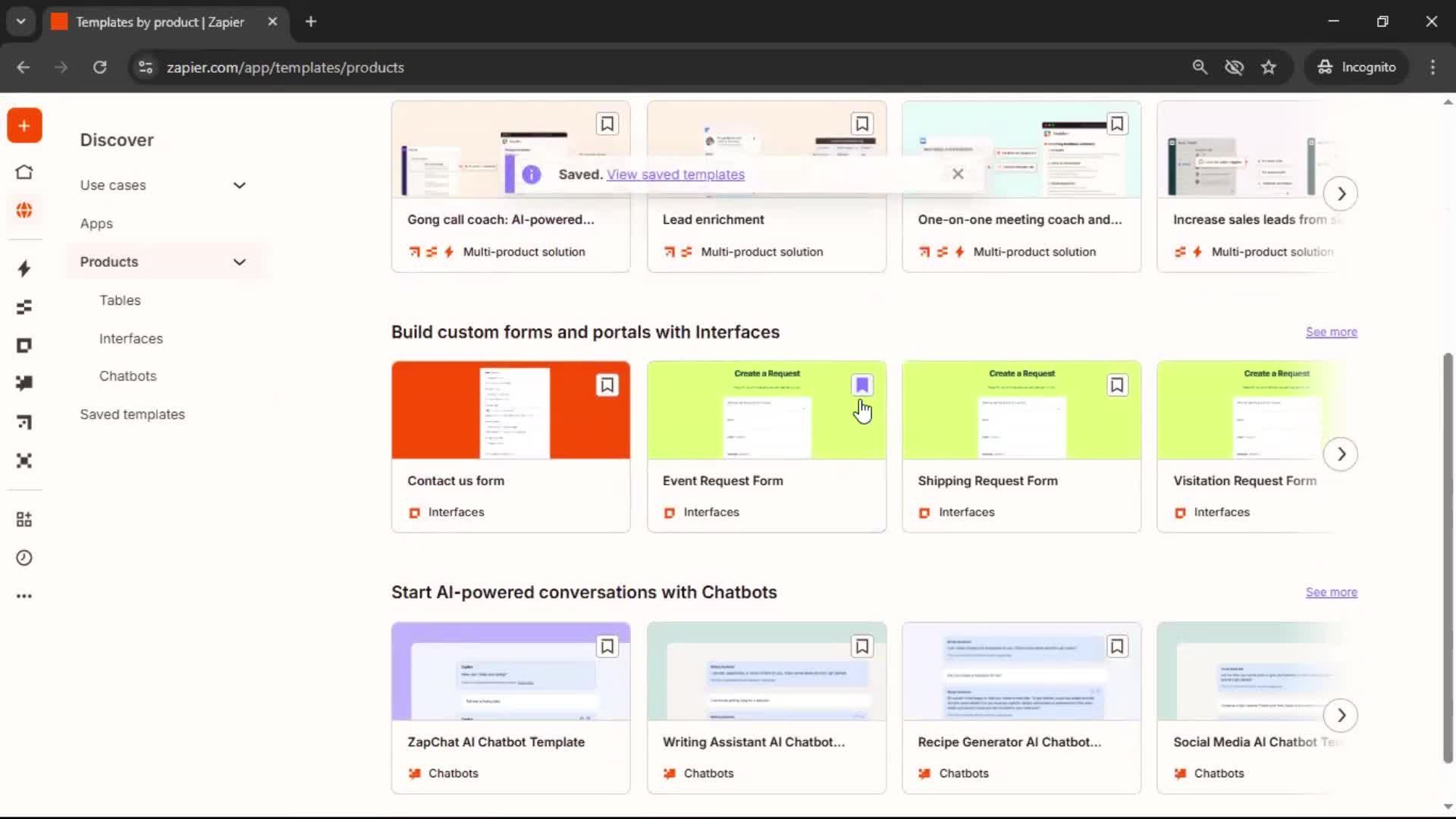Show next multi-product solution templates
The width and height of the screenshot is (1456, 819).
(x=1341, y=193)
